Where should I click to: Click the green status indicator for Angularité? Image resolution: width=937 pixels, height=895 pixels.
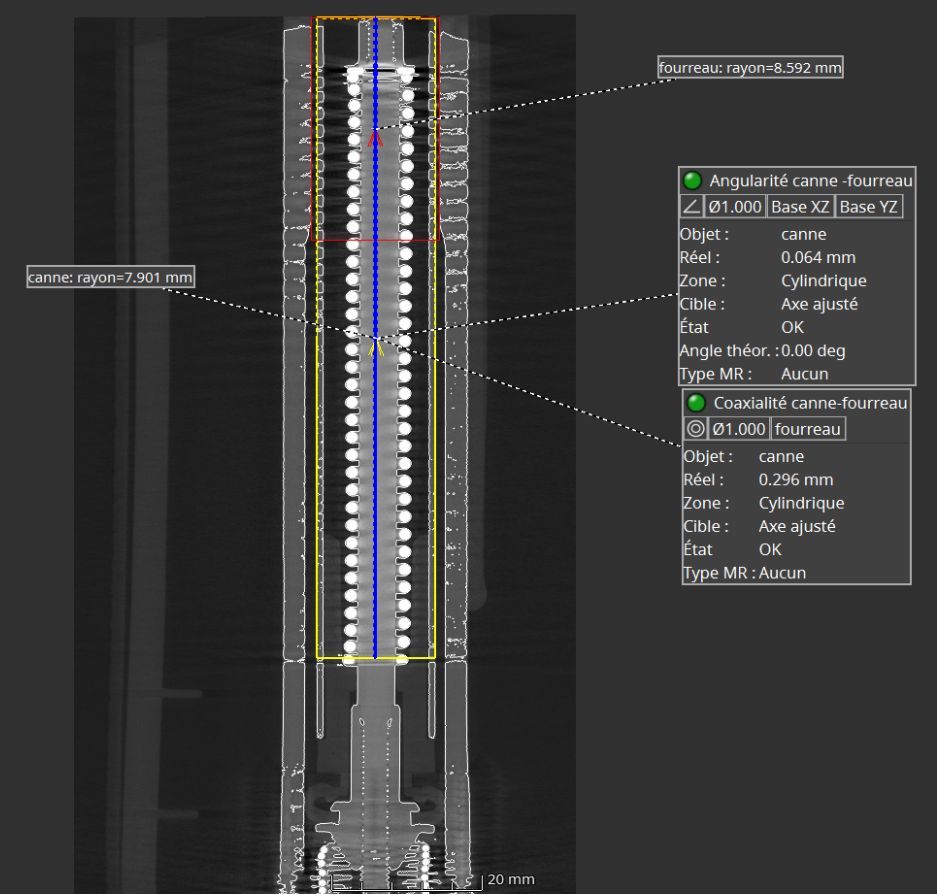click(x=692, y=181)
